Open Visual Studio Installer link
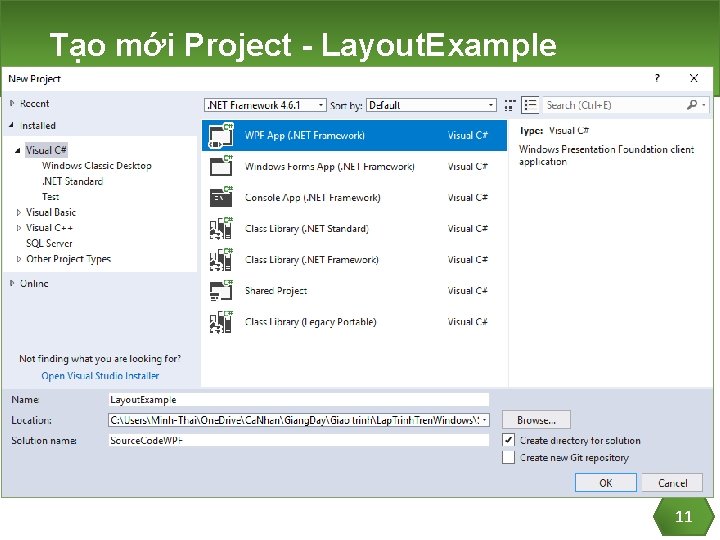The width and height of the screenshot is (720, 540). 100,376
